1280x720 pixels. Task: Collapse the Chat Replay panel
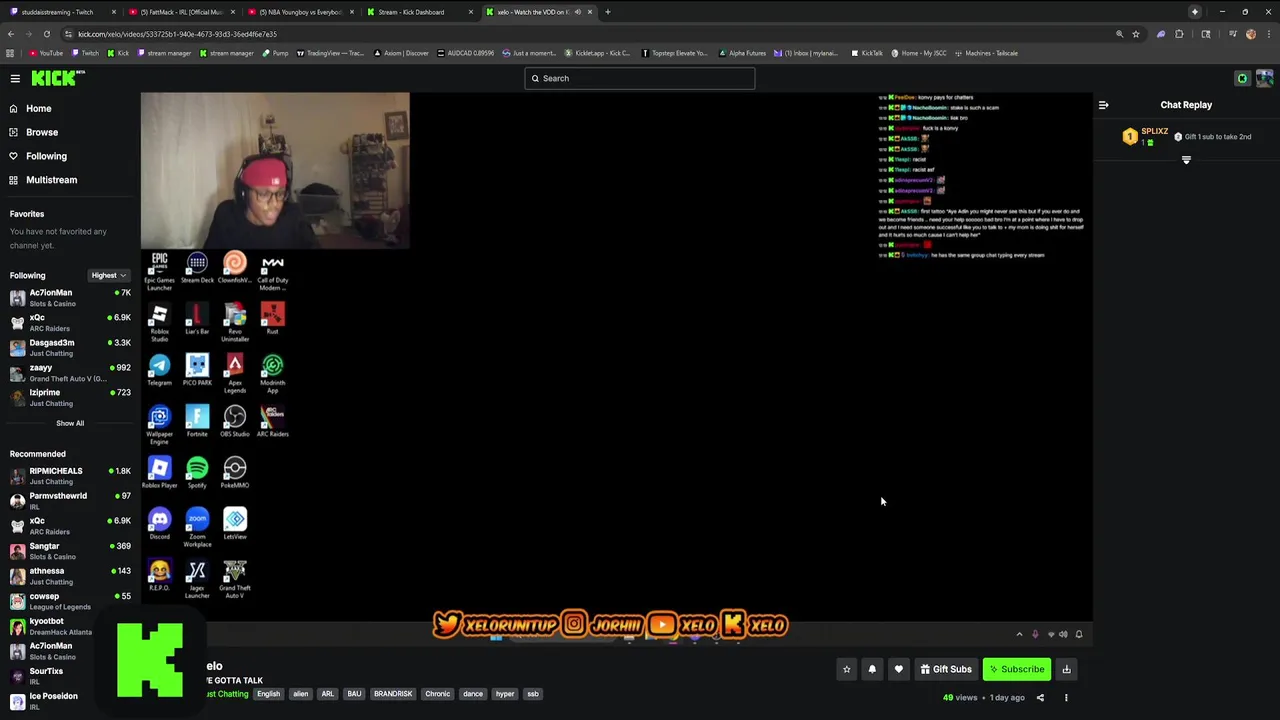[1103, 104]
